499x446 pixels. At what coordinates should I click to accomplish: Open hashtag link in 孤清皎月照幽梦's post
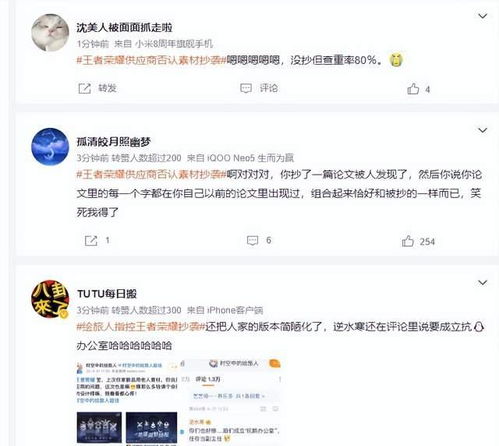point(151,174)
